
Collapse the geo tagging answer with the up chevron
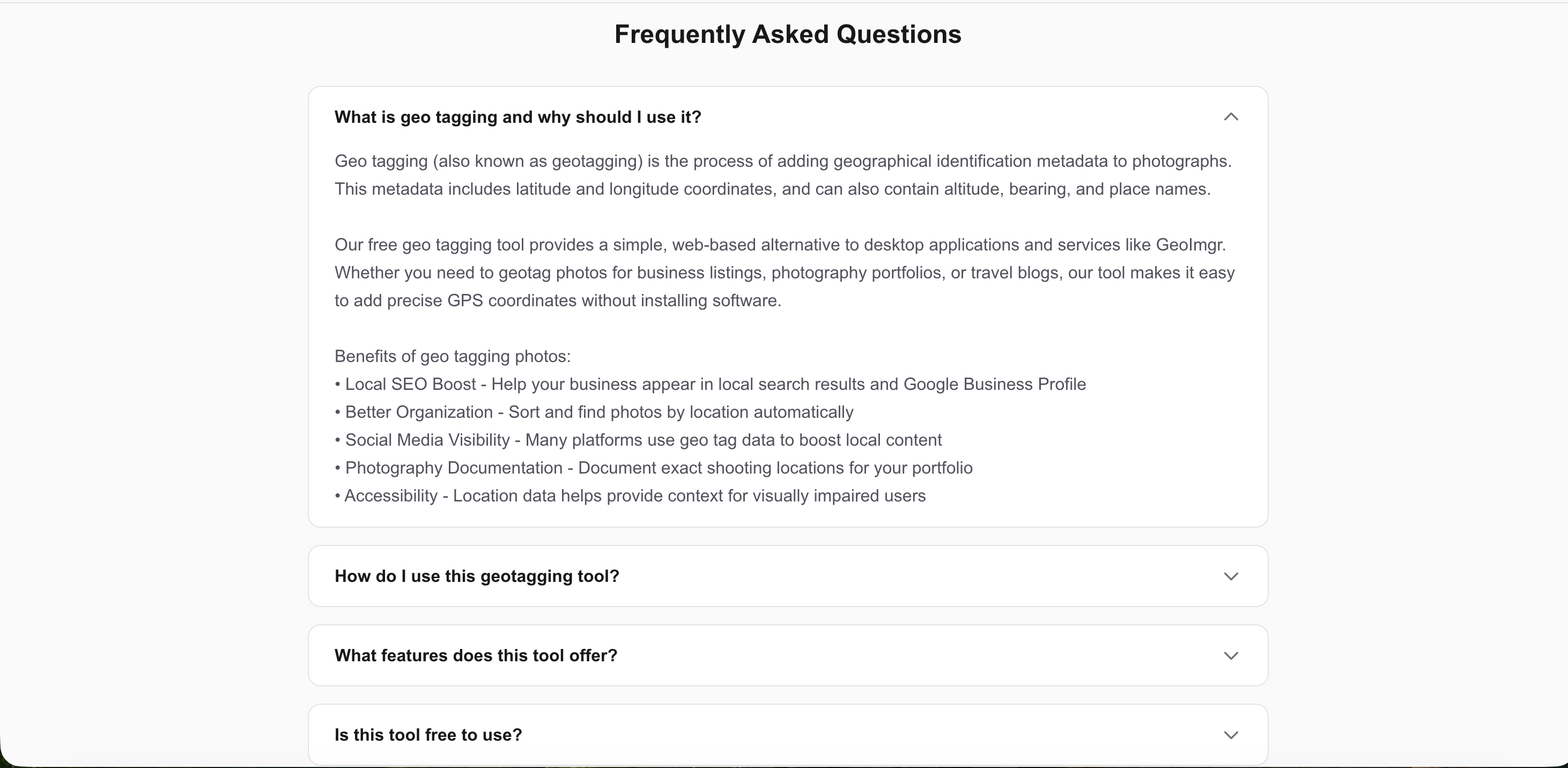click(x=1231, y=117)
